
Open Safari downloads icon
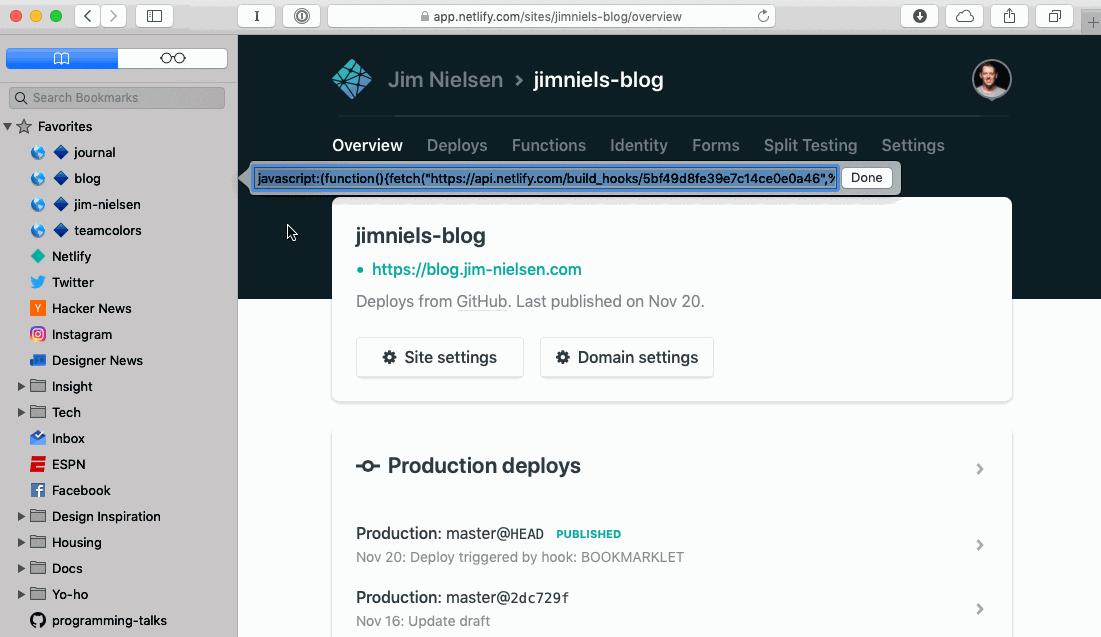point(920,16)
